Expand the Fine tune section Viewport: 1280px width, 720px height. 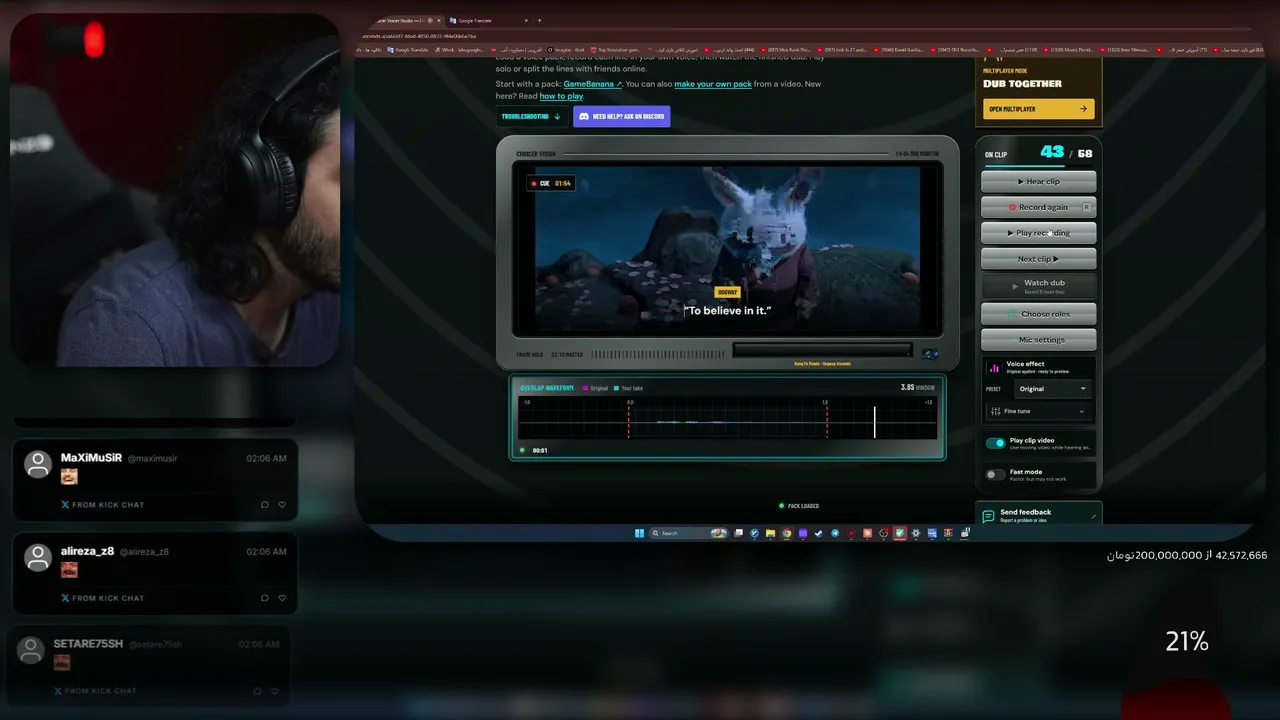coord(1038,411)
